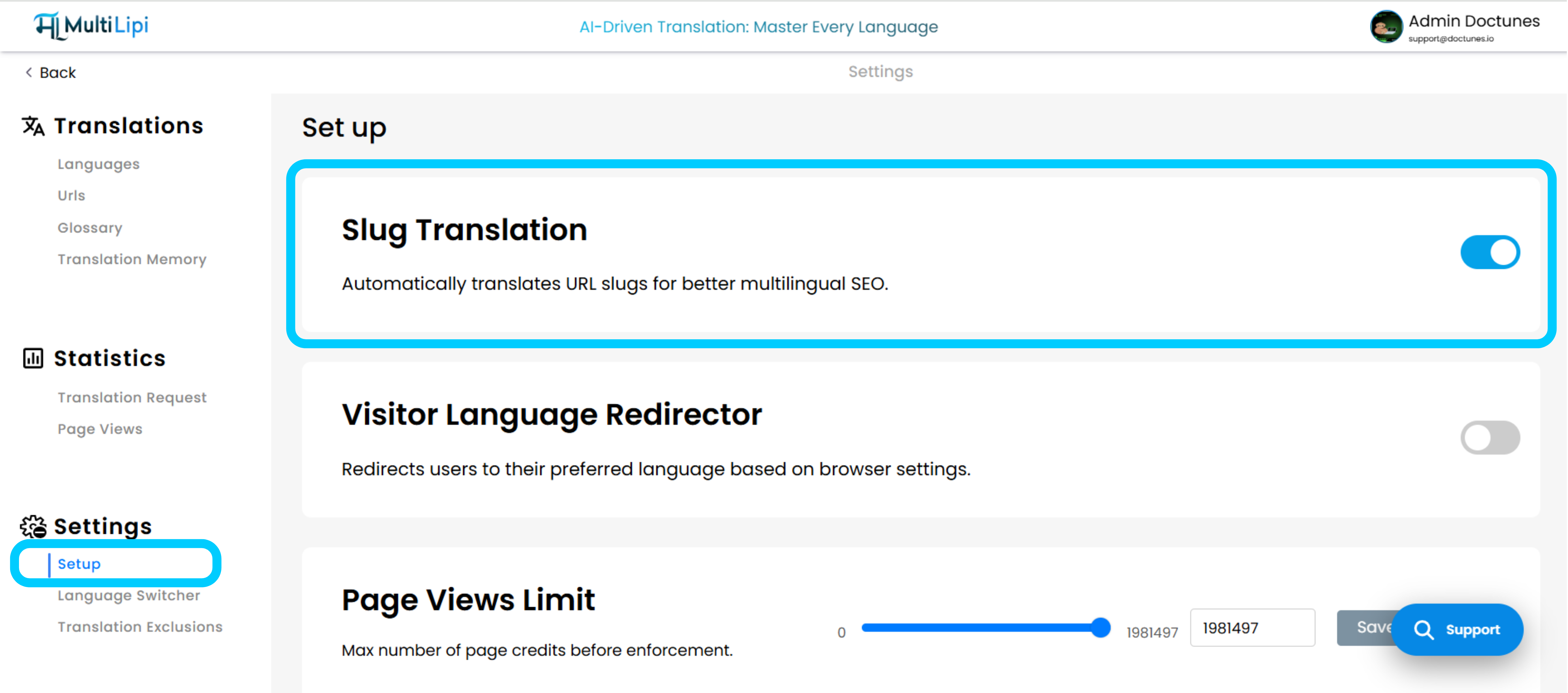
Task: Click the Settings section heading in sidebar
Action: pos(103,526)
